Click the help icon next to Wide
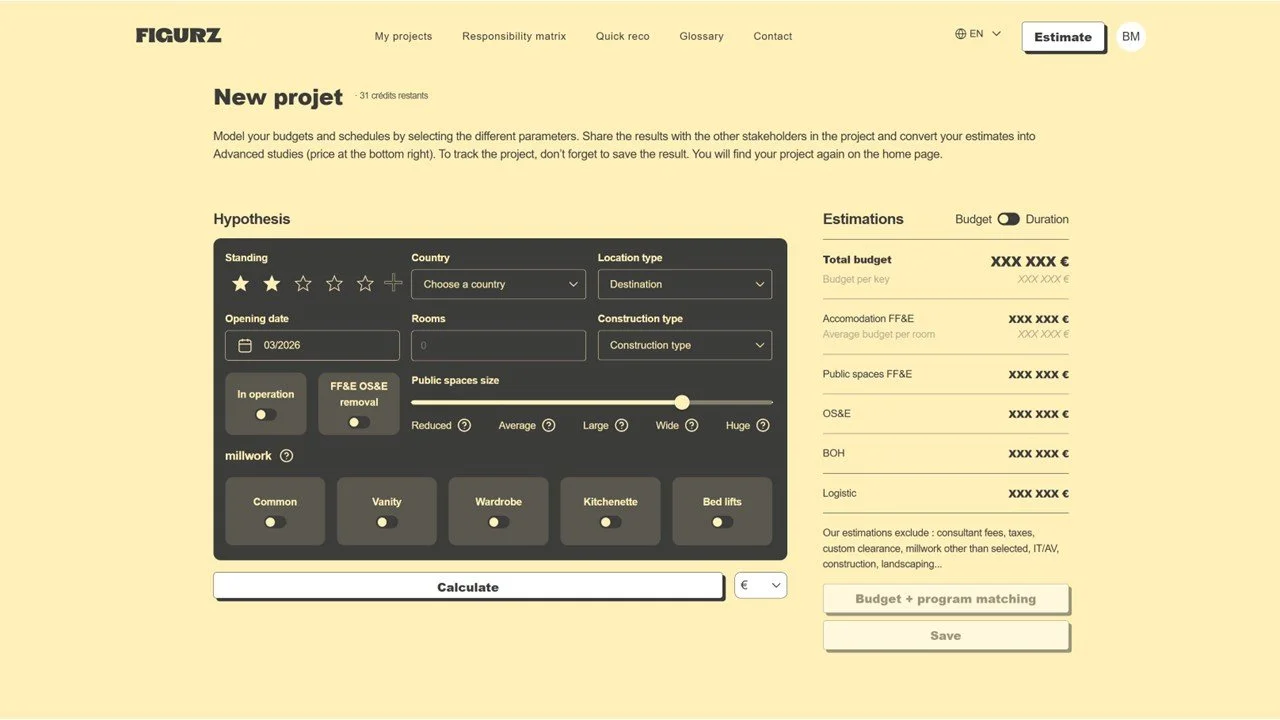 click(x=692, y=425)
